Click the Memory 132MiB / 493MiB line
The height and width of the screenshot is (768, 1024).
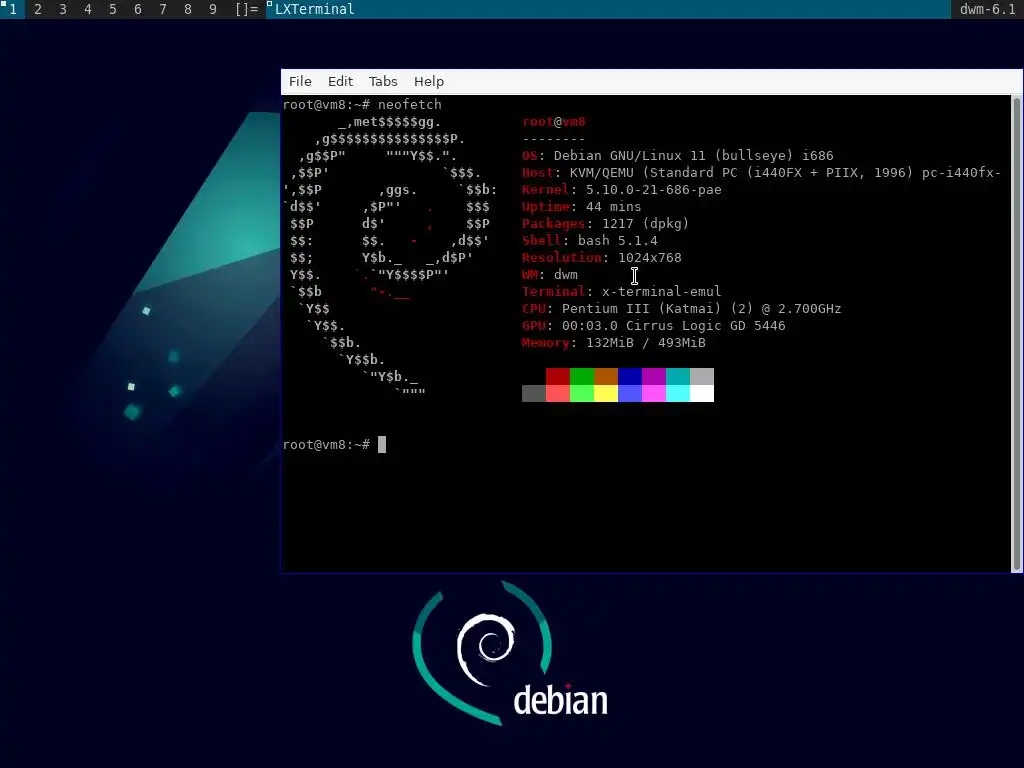point(614,342)
